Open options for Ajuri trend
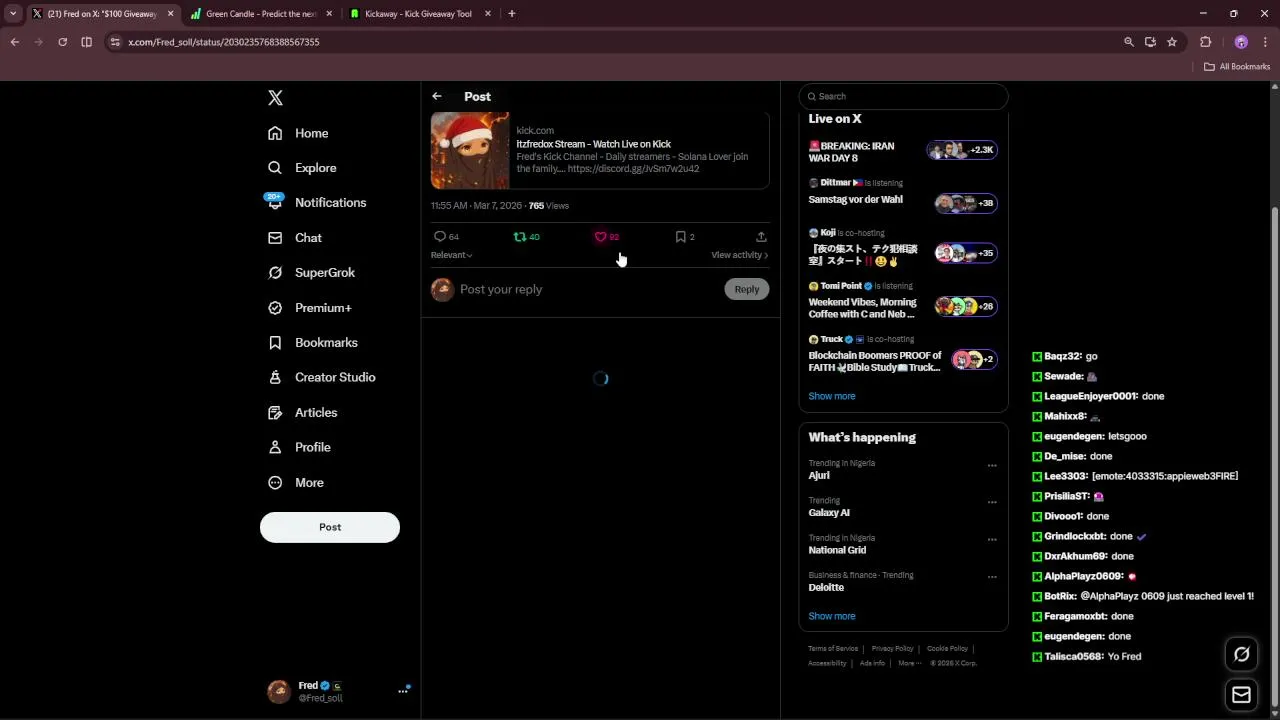This screenshot has width=1280, height=720. (992, 465)
